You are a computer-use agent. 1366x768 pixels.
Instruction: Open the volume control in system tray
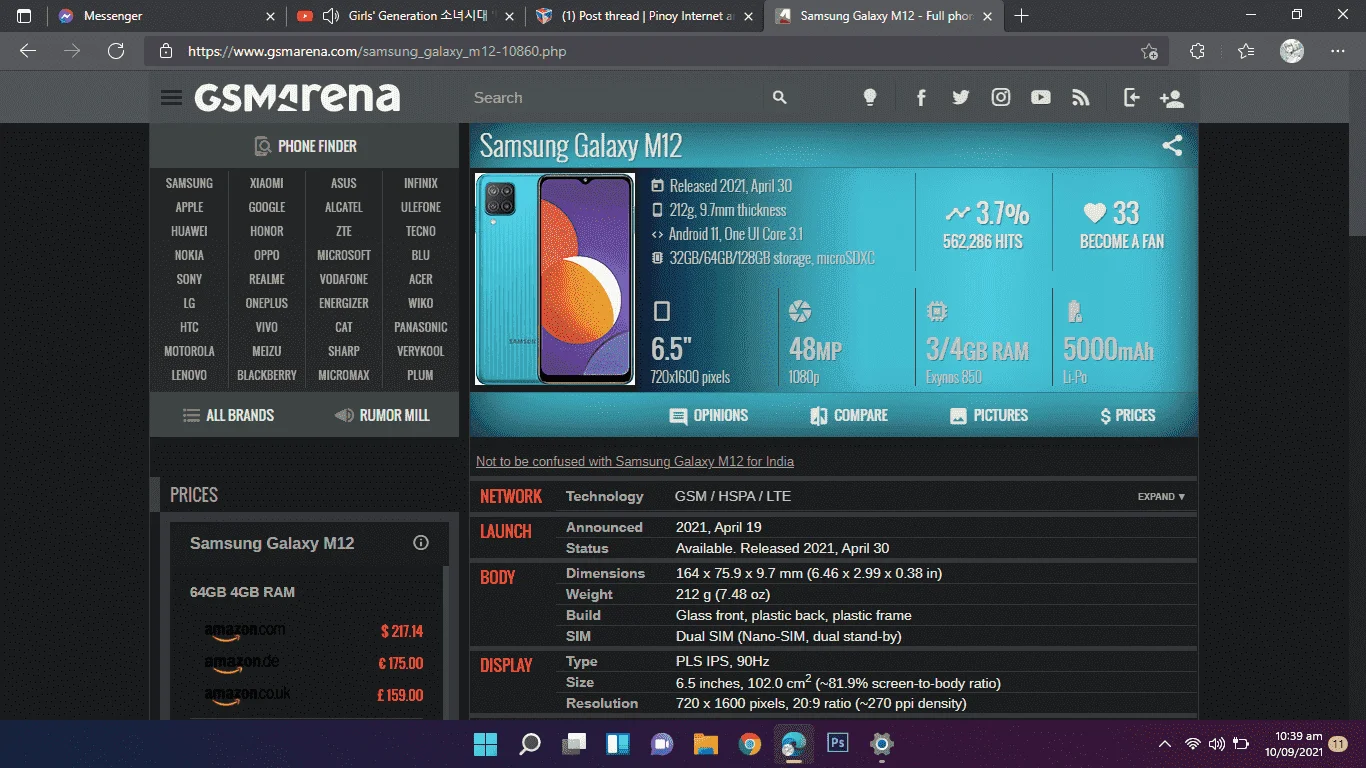[x=1217, y=744]
